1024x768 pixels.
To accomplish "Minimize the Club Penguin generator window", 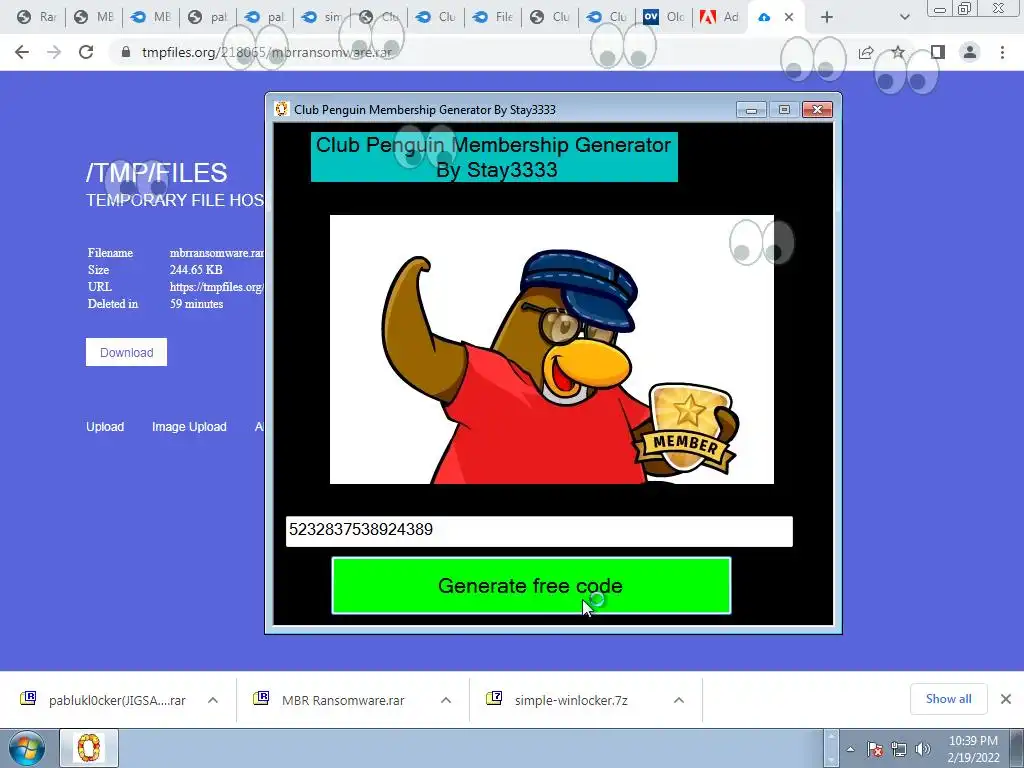I will (751, 109).
